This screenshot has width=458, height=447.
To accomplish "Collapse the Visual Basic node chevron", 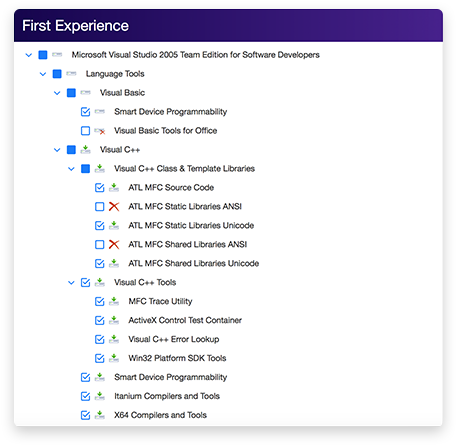I will [x=57, y=93].
